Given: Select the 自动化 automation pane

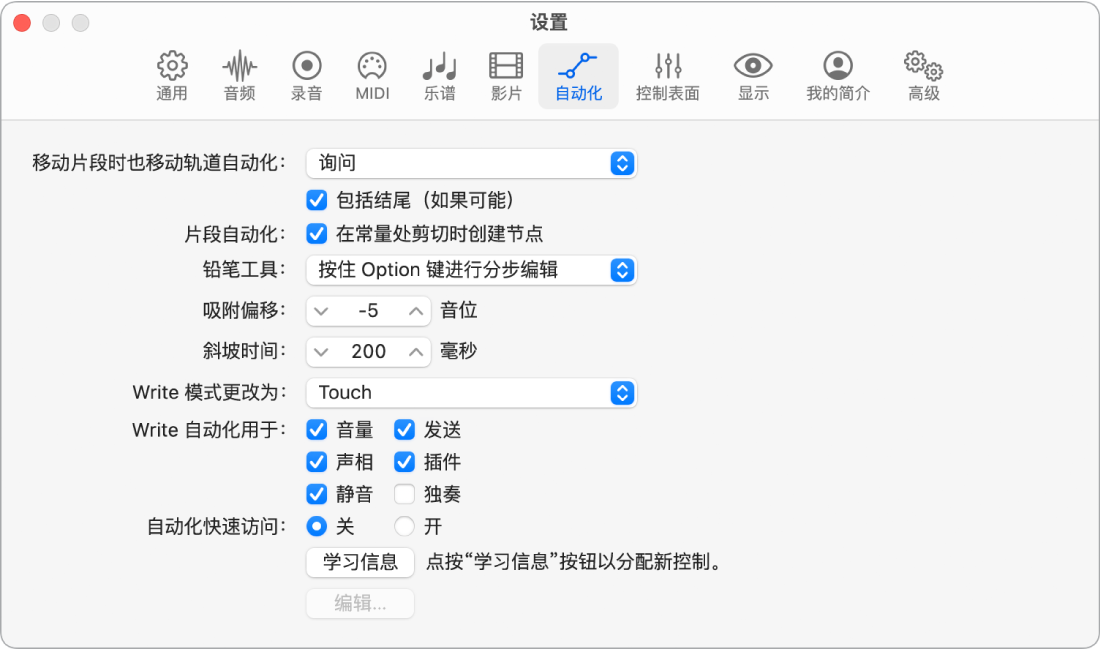Looking at the screenshot, I should [579, 76].
